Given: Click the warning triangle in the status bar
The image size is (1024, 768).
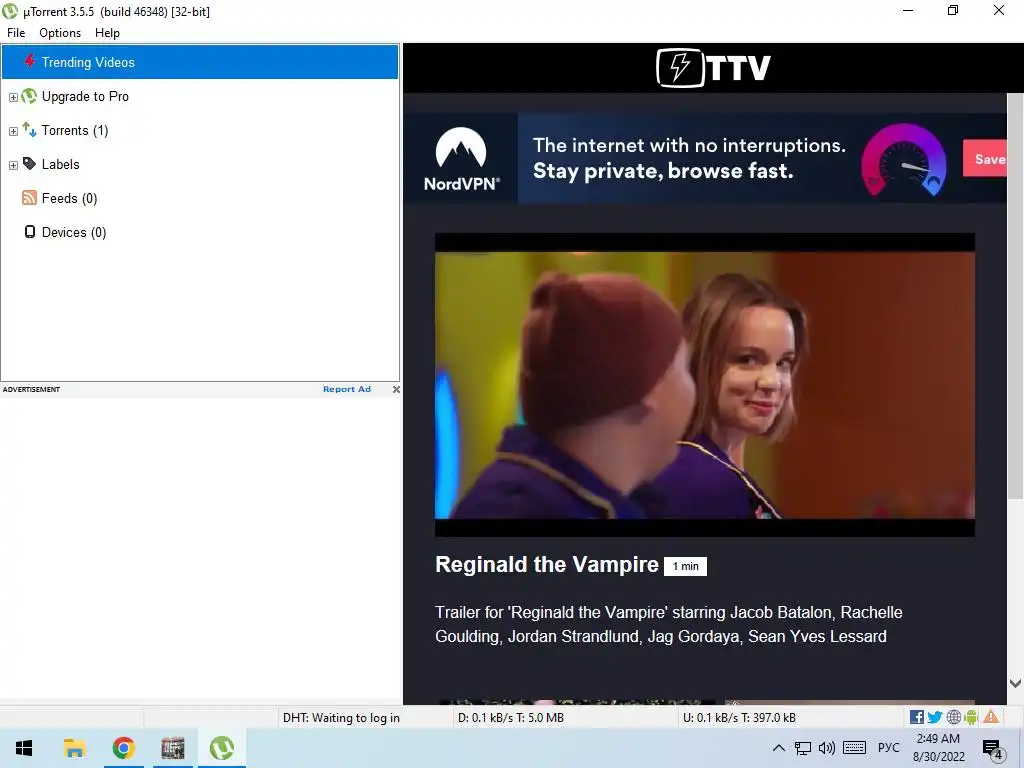Looking at the screenshot, I should 991,716.
